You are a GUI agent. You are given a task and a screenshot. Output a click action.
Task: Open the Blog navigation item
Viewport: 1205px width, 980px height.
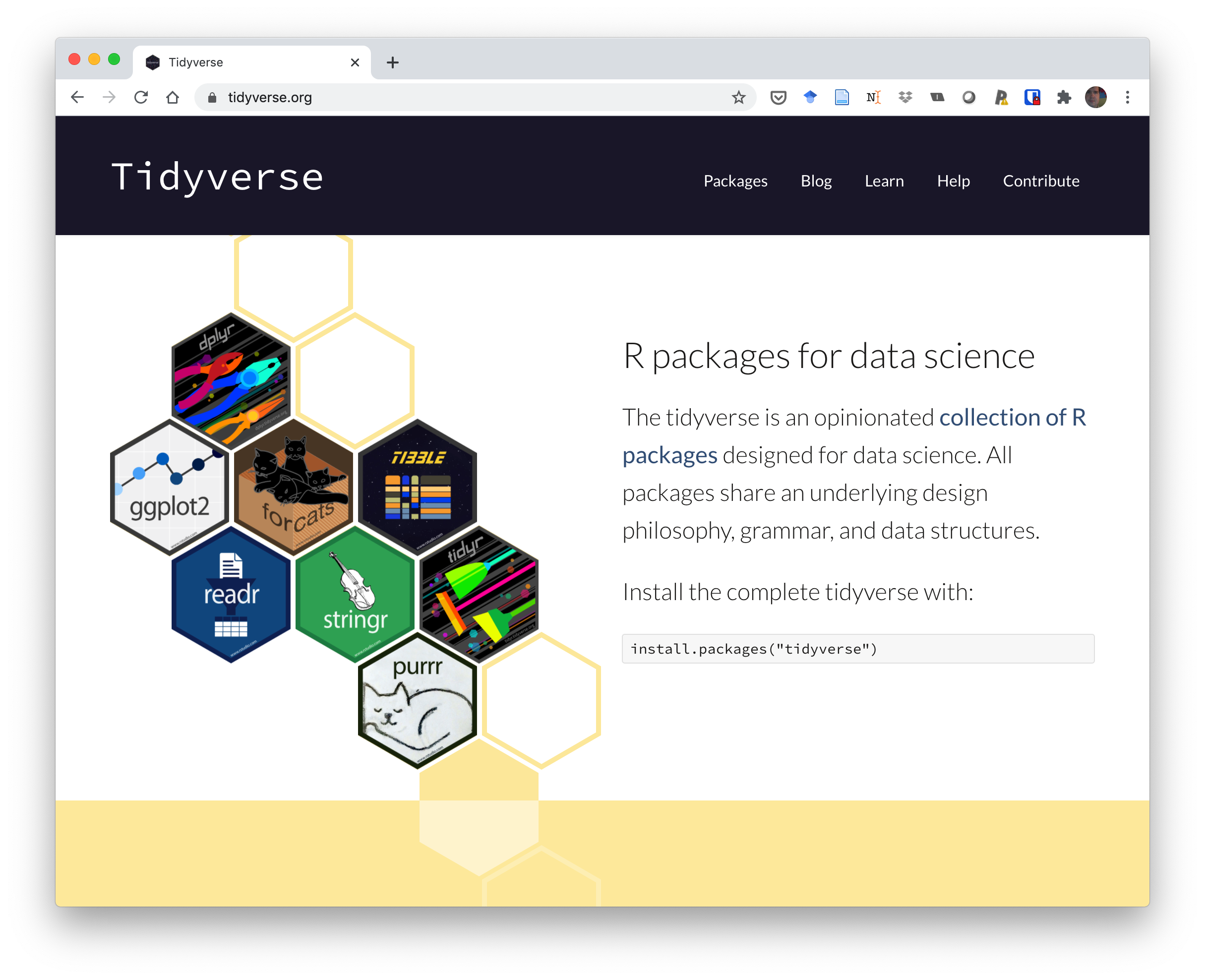pos(816,181)
